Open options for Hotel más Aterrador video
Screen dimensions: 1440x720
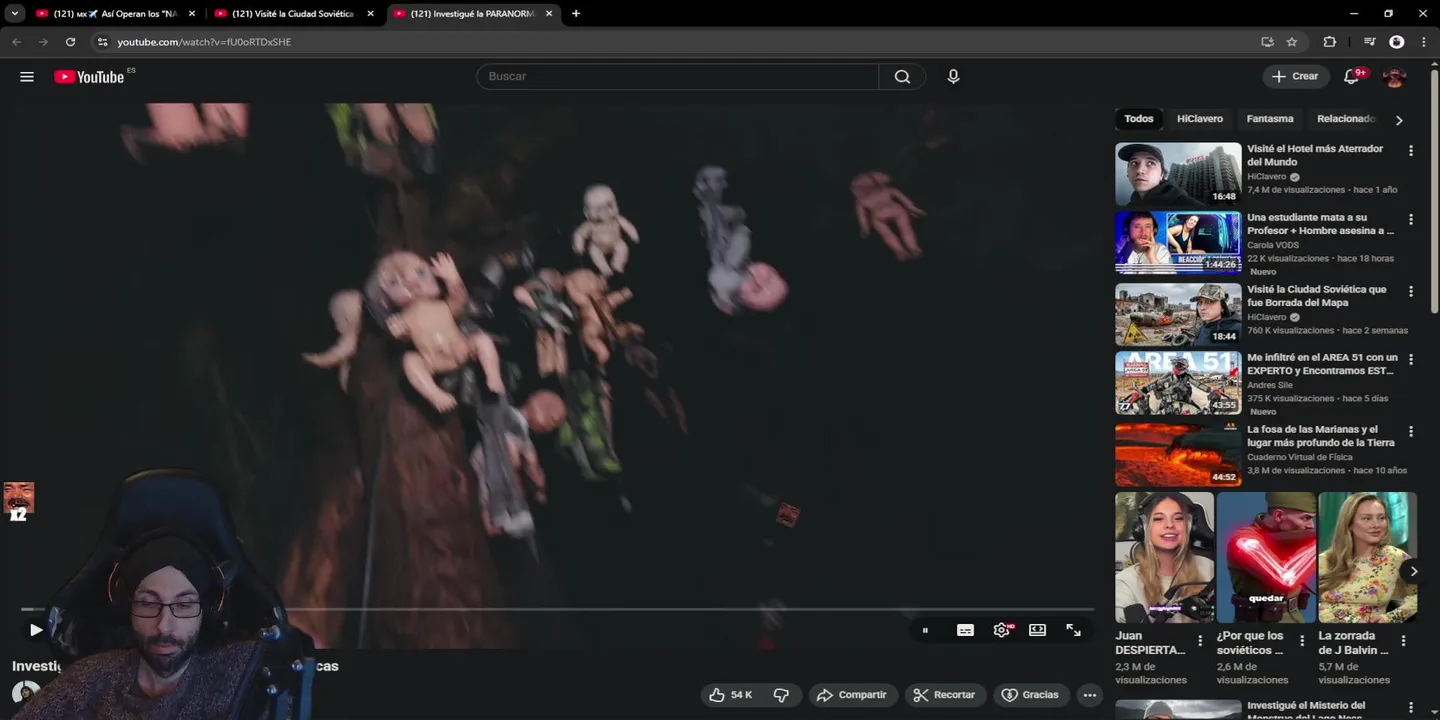1411,151
